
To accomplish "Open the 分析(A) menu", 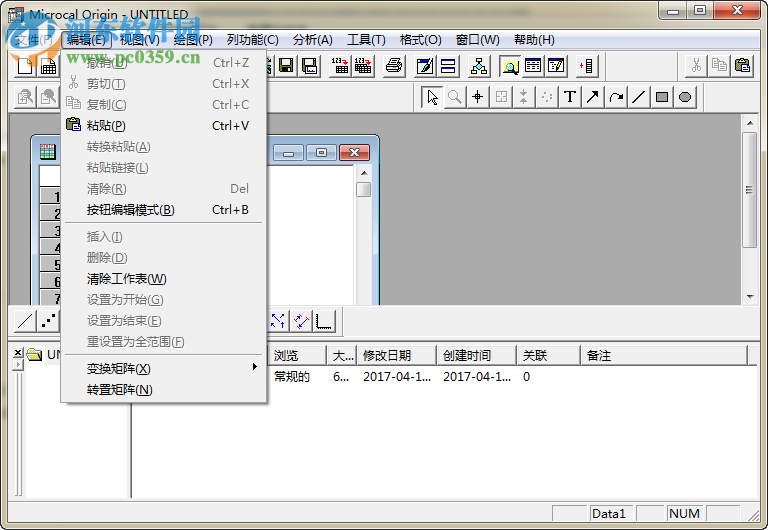I will tap(312, 40).
